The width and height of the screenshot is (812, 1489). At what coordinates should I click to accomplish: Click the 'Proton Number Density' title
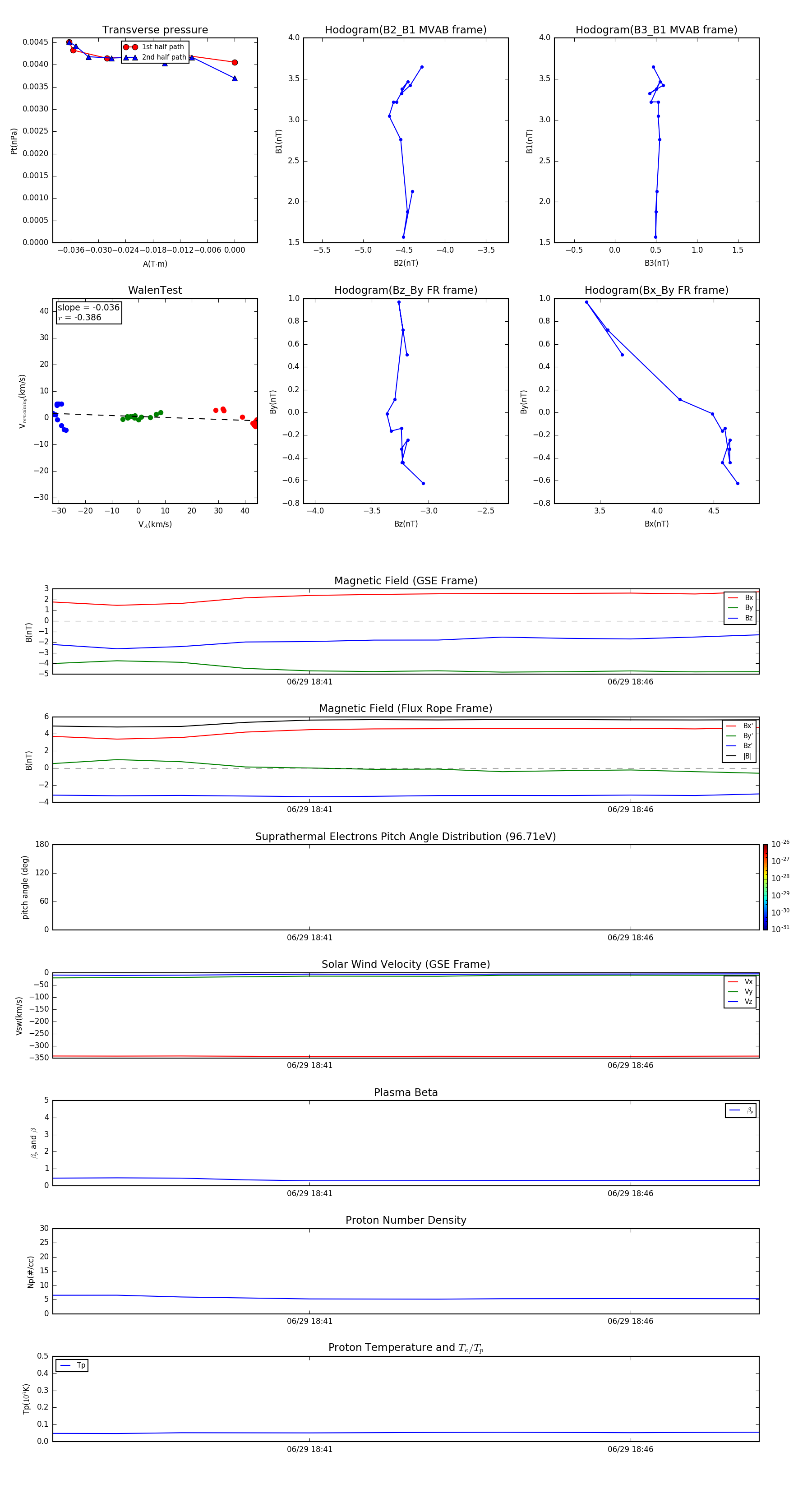click(x=406, y=1220)
